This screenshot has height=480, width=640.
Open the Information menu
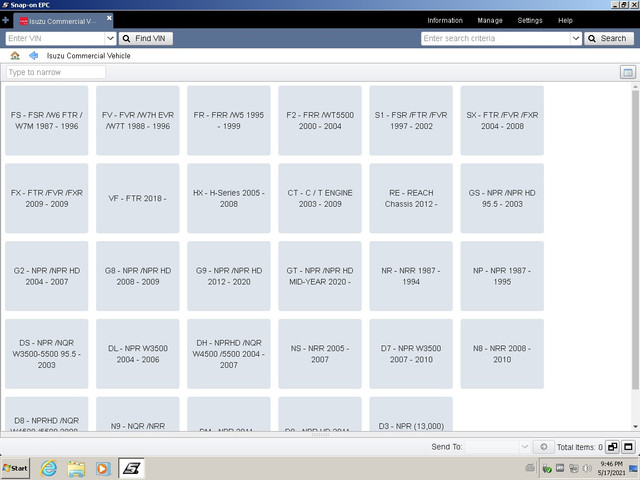pyautogui.click(x=445, y=20)
